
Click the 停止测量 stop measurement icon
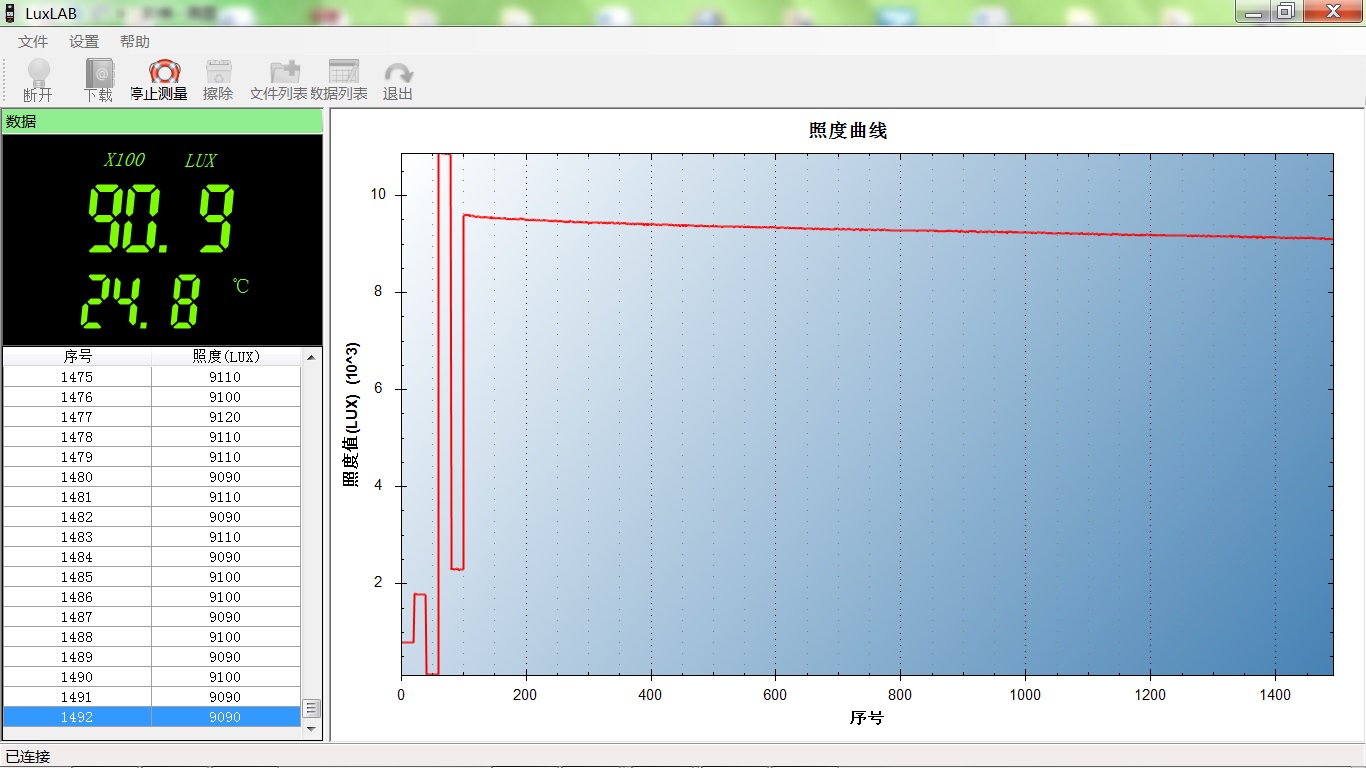tap(159, 80)
